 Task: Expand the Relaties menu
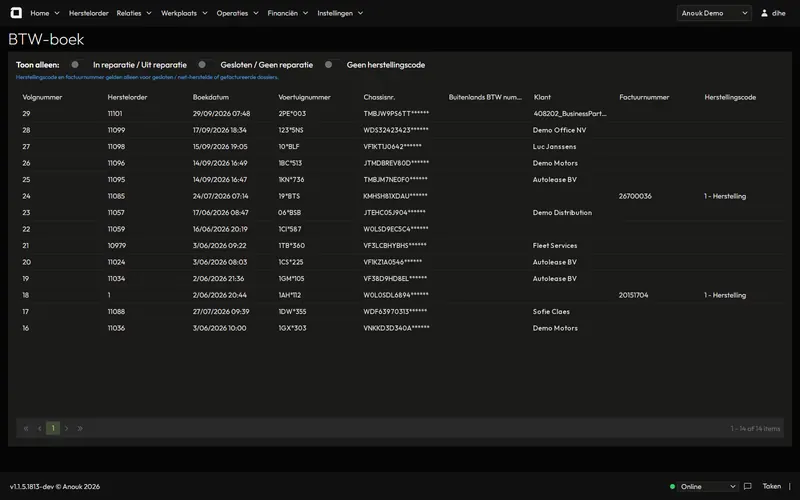[134, 13]
